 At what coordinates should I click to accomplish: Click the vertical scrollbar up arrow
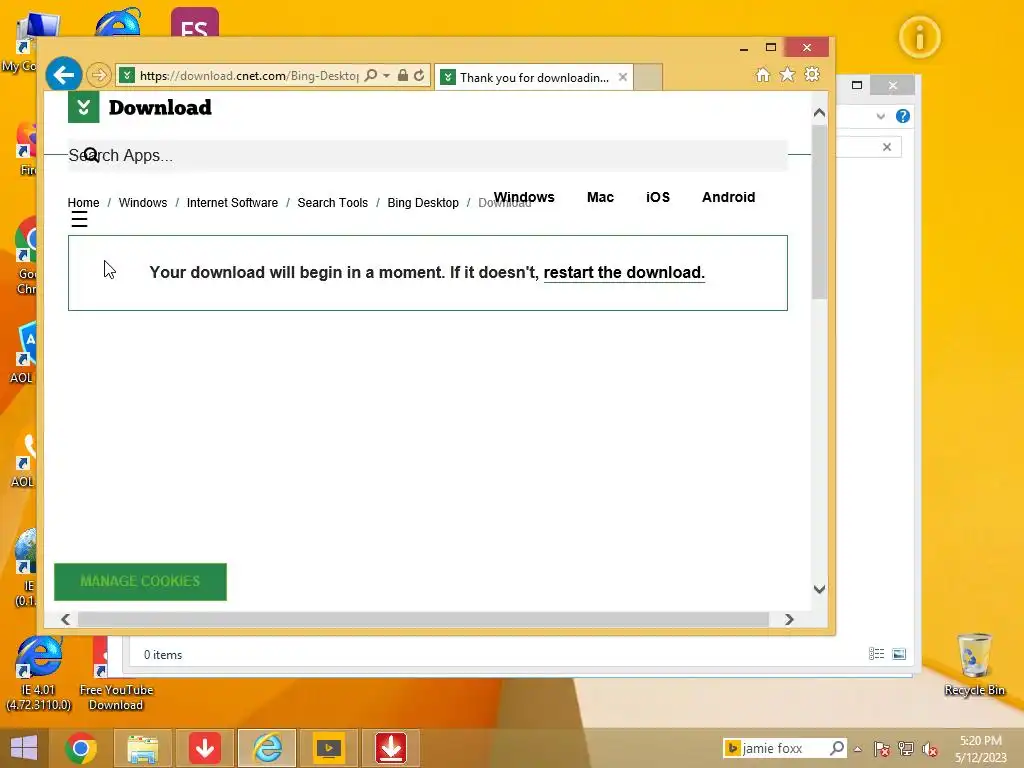(x=819, y=113)
